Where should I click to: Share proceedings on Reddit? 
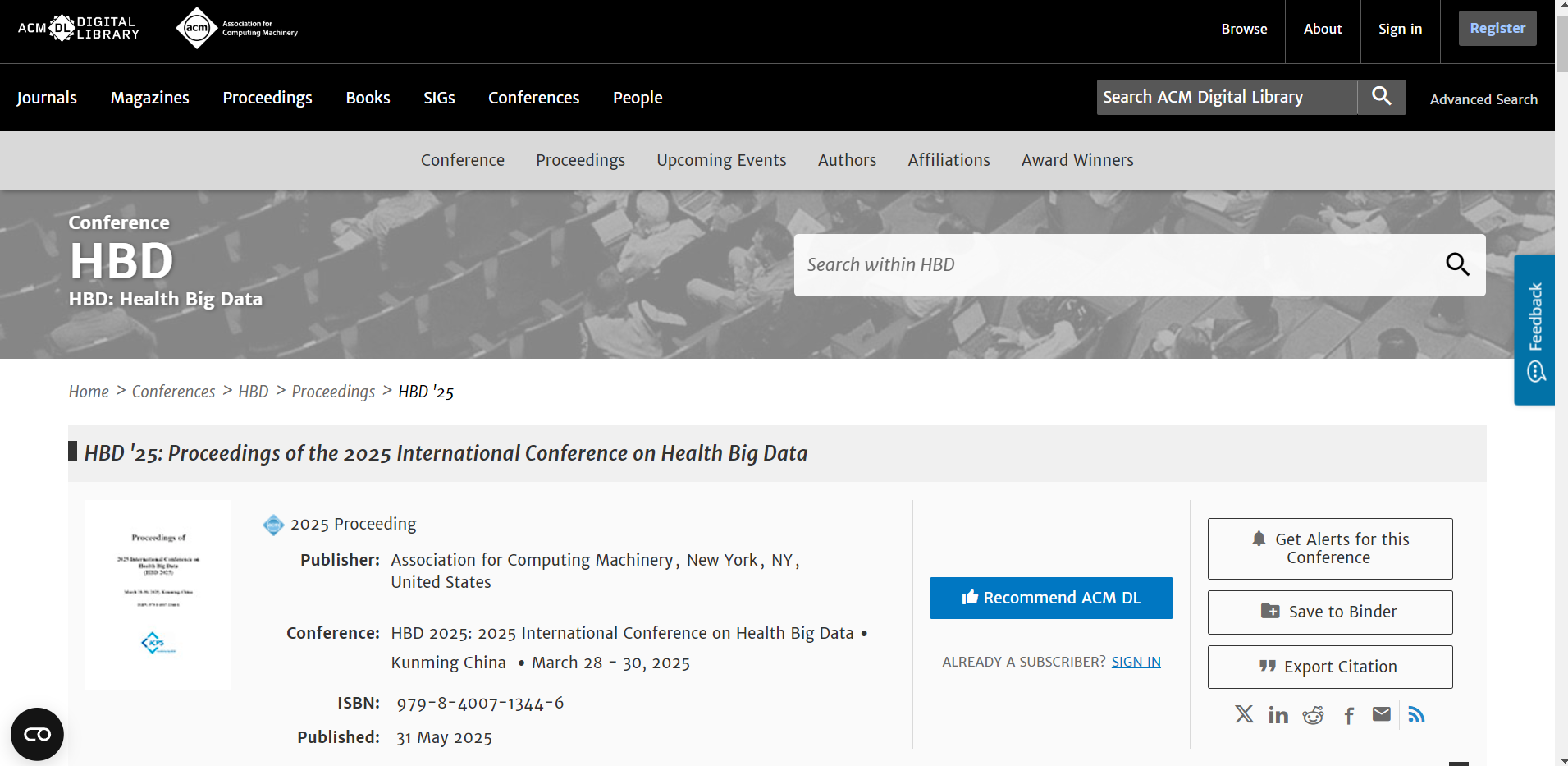1313,715
